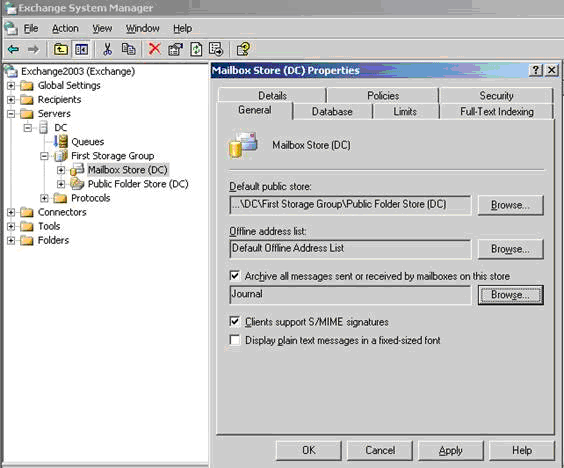The height and width of the screenshot is (468, 564).
Task: Open Properties via the toolbar icon
Action: point(175,49)
